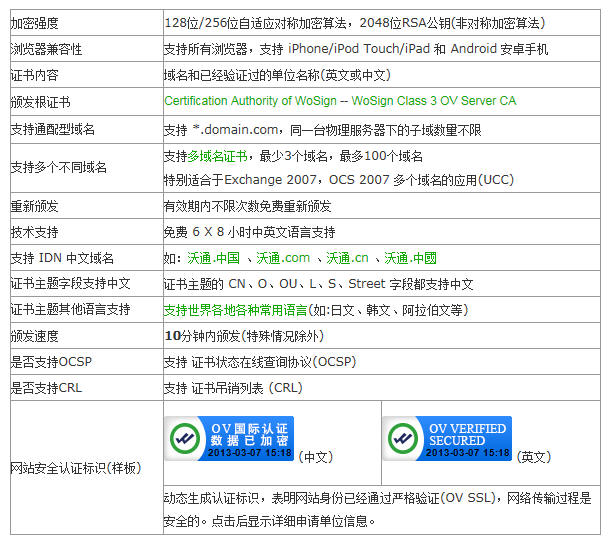This screenshot has width=614, height=543.
Task: Select the 重新颁发 row label
Action: (x=34, y=206)
